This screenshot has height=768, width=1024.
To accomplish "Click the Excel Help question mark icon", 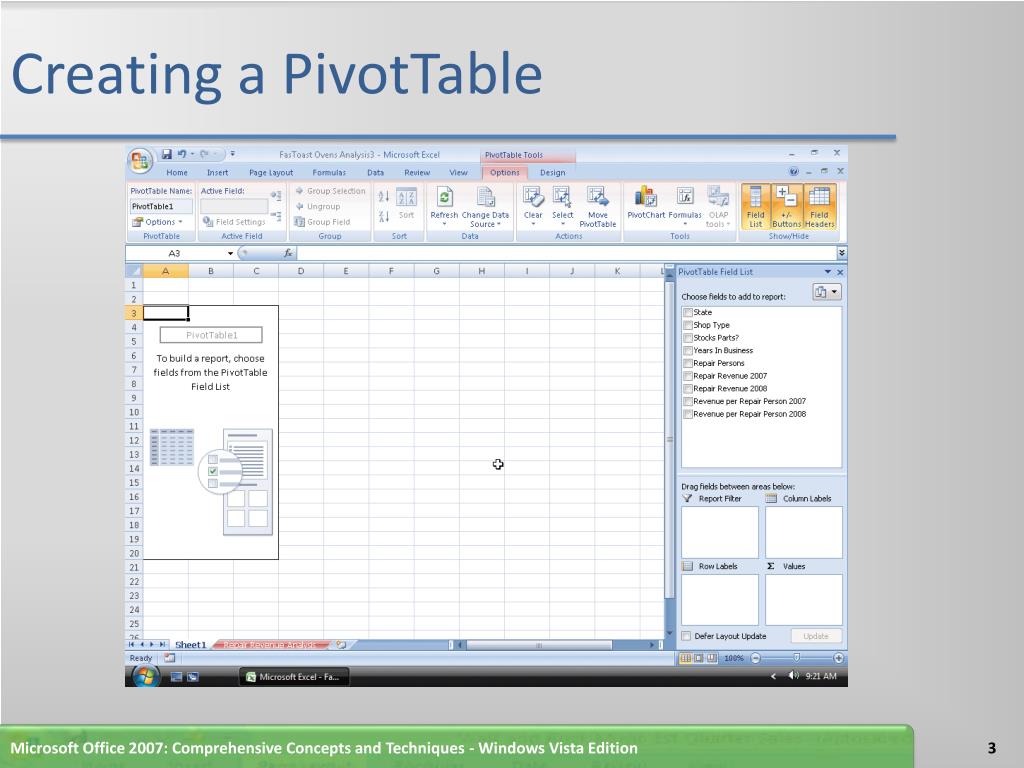I will pyautogui.click(x=793, y=172).
